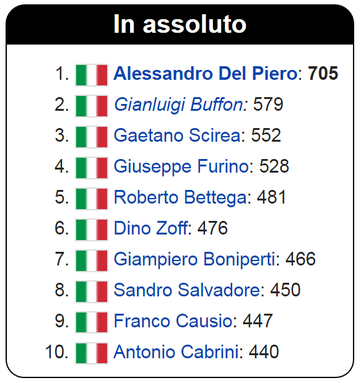The width and height of the screenshot is (361, 383).
Task: Follow the Gaetano Scirea link
Action: pyautogui.click(x=177, y=135)
